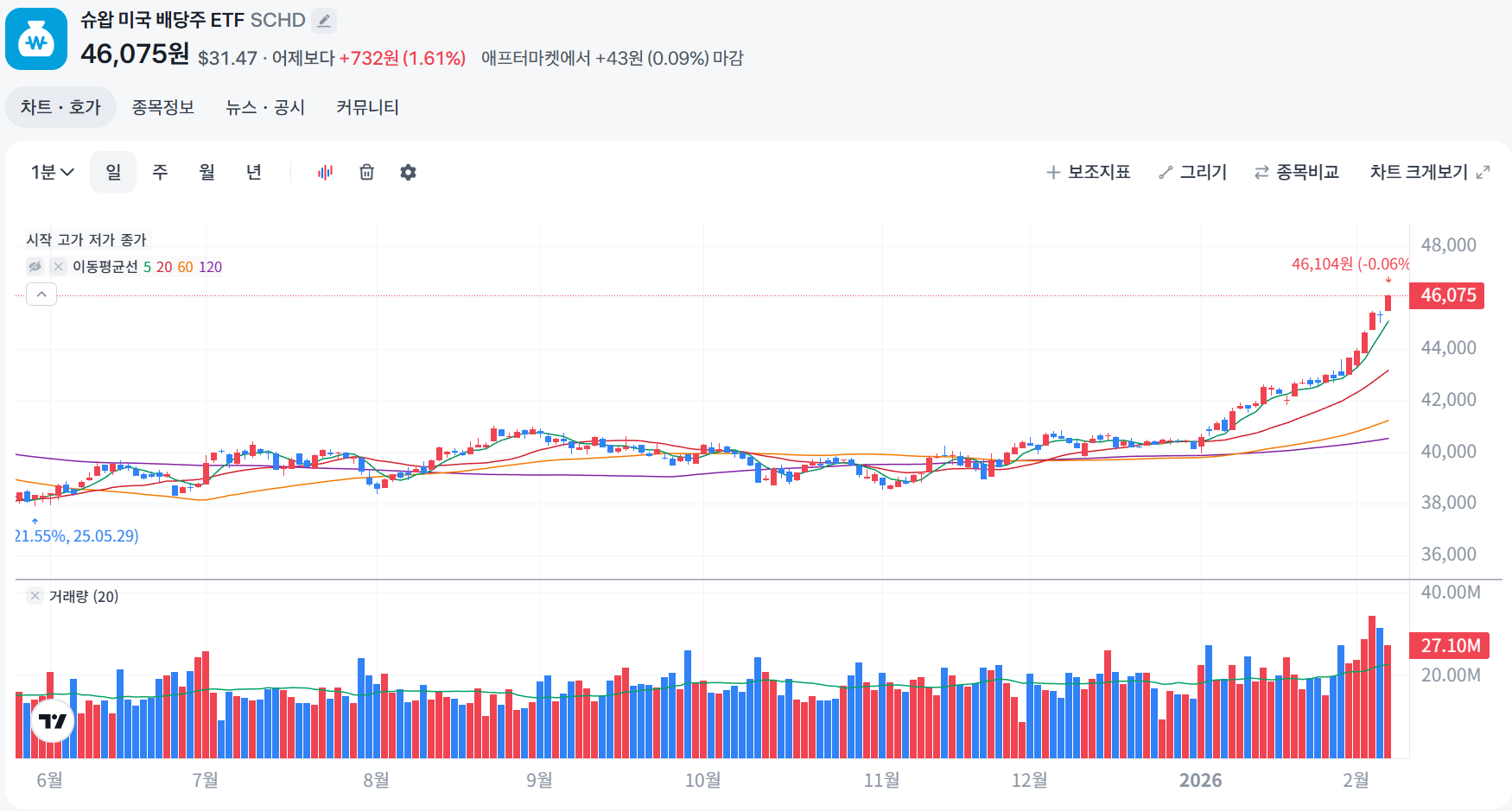Click the after-market +43원 (0.09%) text
Screen dimensions: 1512x811
tap(652, 58)
